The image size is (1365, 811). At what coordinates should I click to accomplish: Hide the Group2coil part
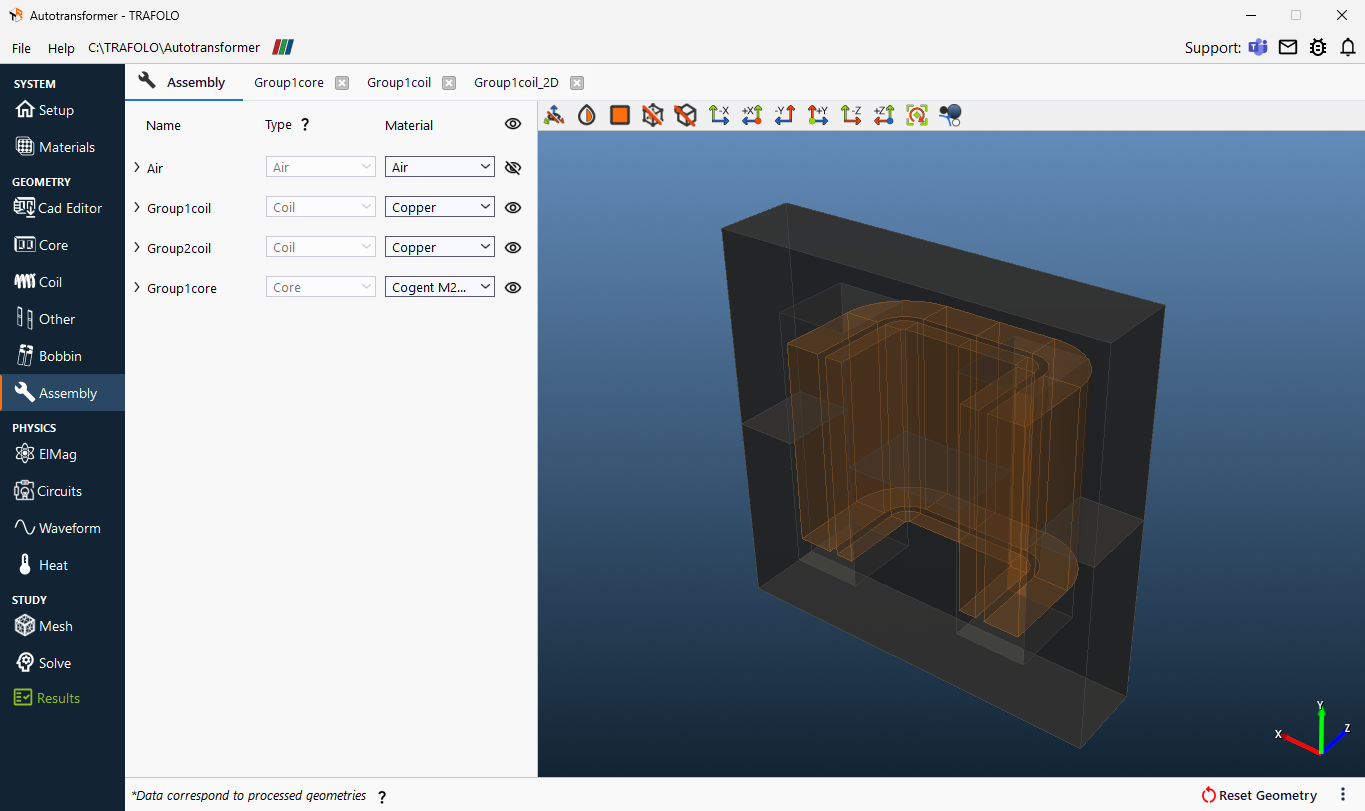pos(513,247)
